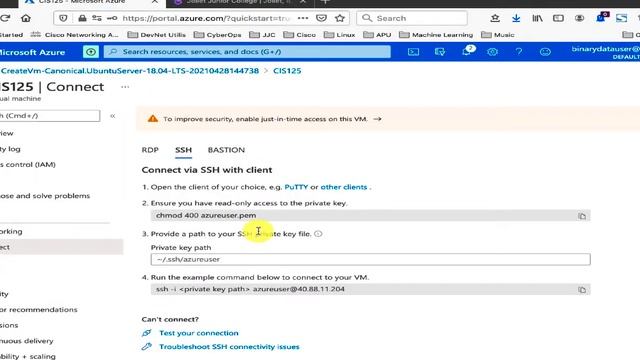This screenshot has height=360, width=640.
Task: Open Azure feedback smiley
Action: click(x=545, y=52)
